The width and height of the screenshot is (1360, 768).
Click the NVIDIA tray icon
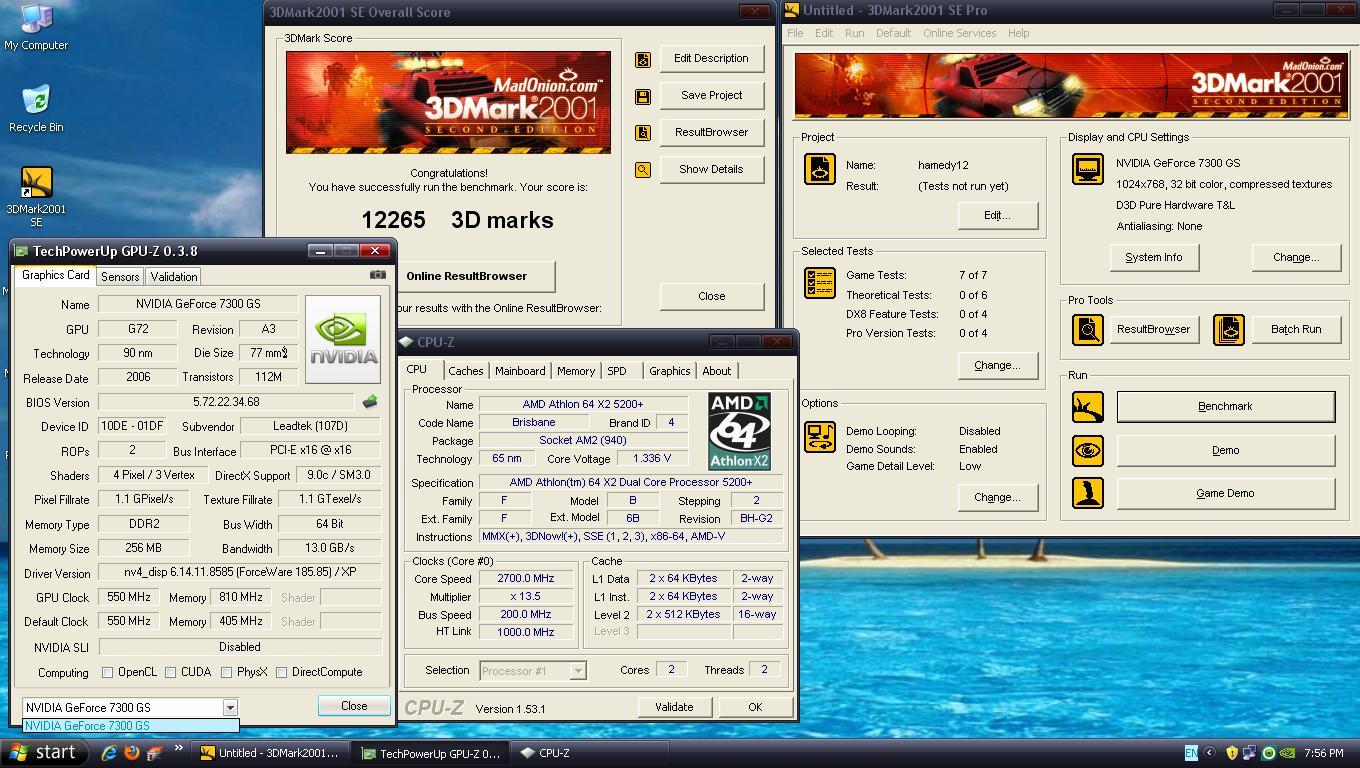pos(1287,753)
